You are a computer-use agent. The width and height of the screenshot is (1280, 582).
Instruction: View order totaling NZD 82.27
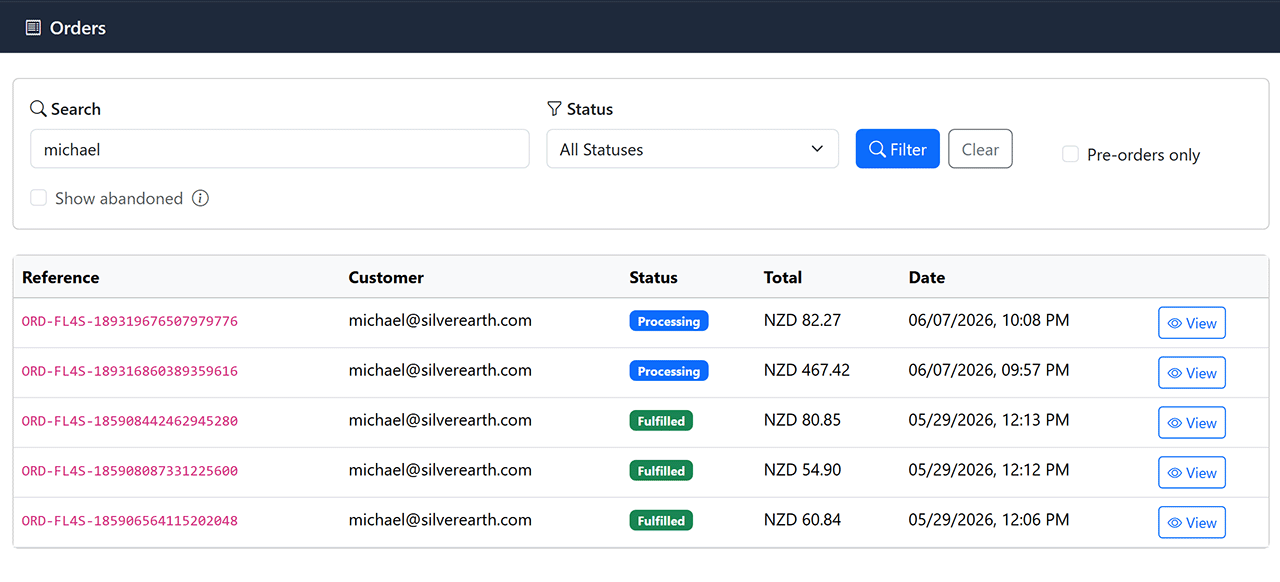[x=1192, y=323]
